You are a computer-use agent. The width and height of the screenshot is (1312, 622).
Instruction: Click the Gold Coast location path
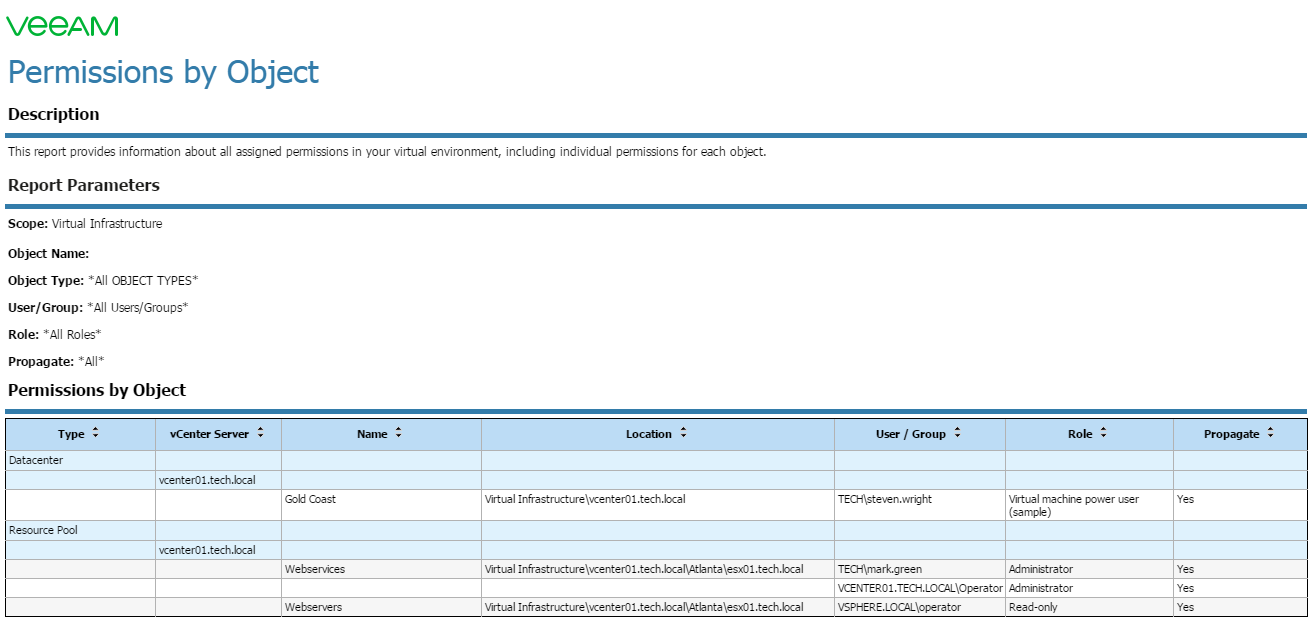[585, 499]
